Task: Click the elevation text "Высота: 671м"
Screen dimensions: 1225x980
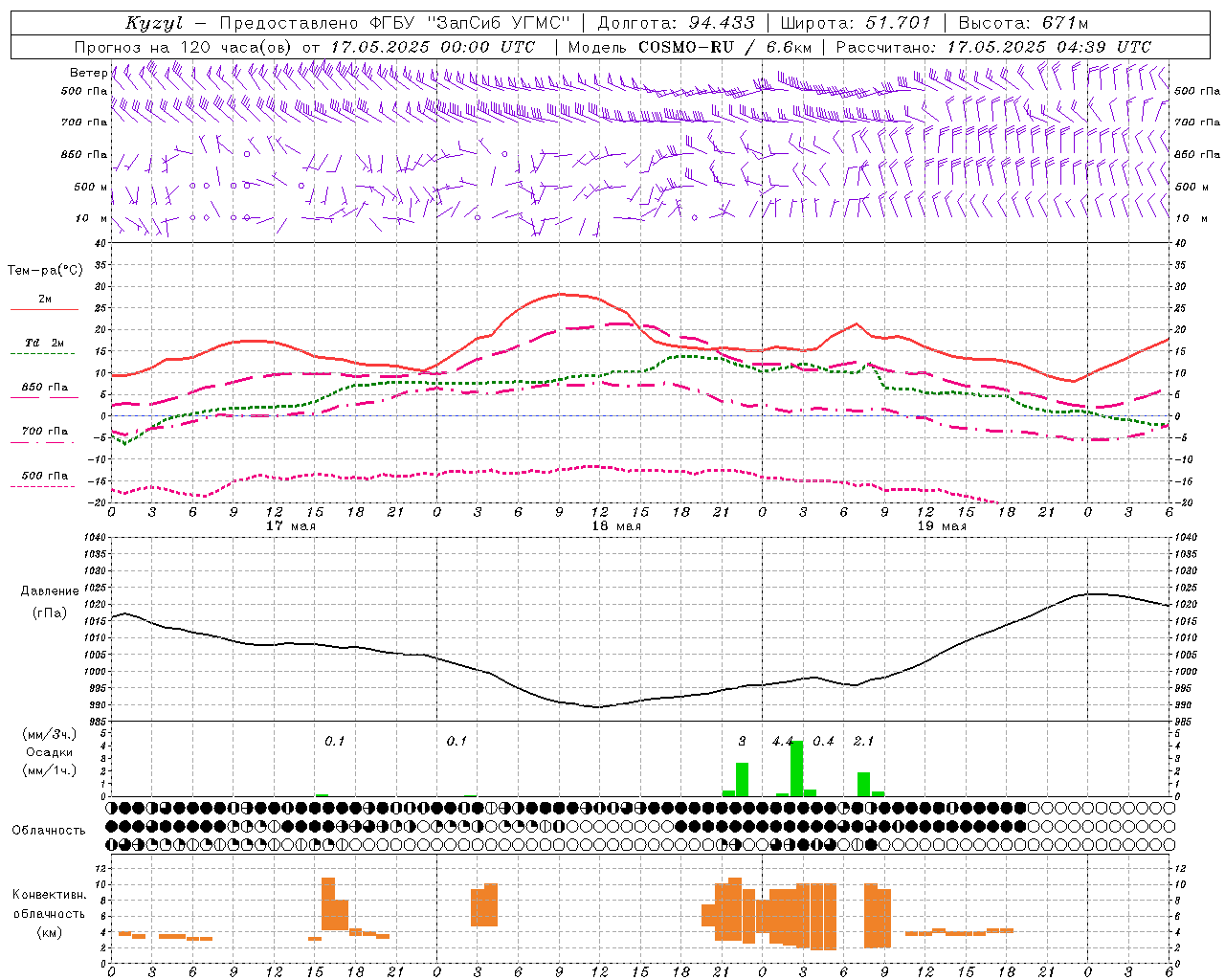Action: [1024, 23]
